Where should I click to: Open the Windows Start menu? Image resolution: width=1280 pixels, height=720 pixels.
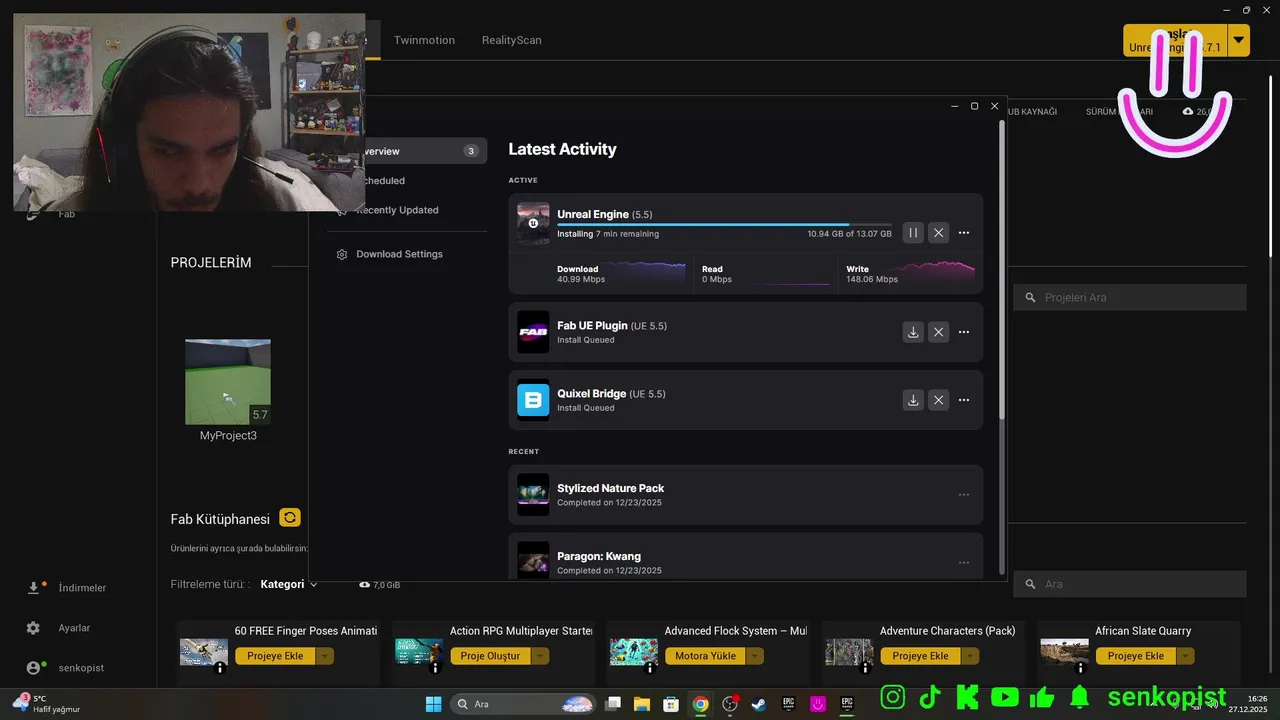pyautogui.click(x=433, y=704)
